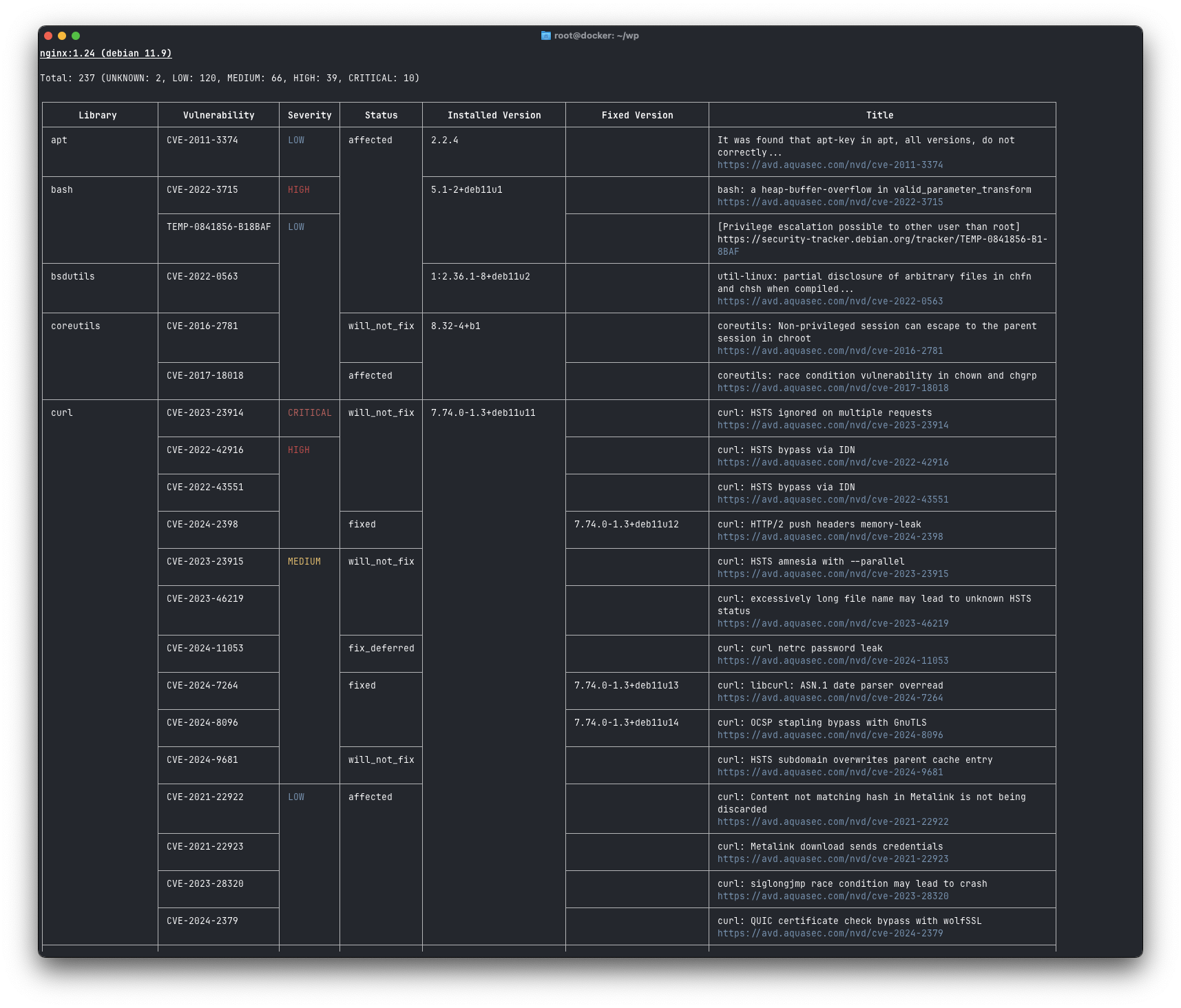Viewport: 1181px width, 1008px height.
Task: Click the CRITICAL severity label
Action: [x=310, y=413]
